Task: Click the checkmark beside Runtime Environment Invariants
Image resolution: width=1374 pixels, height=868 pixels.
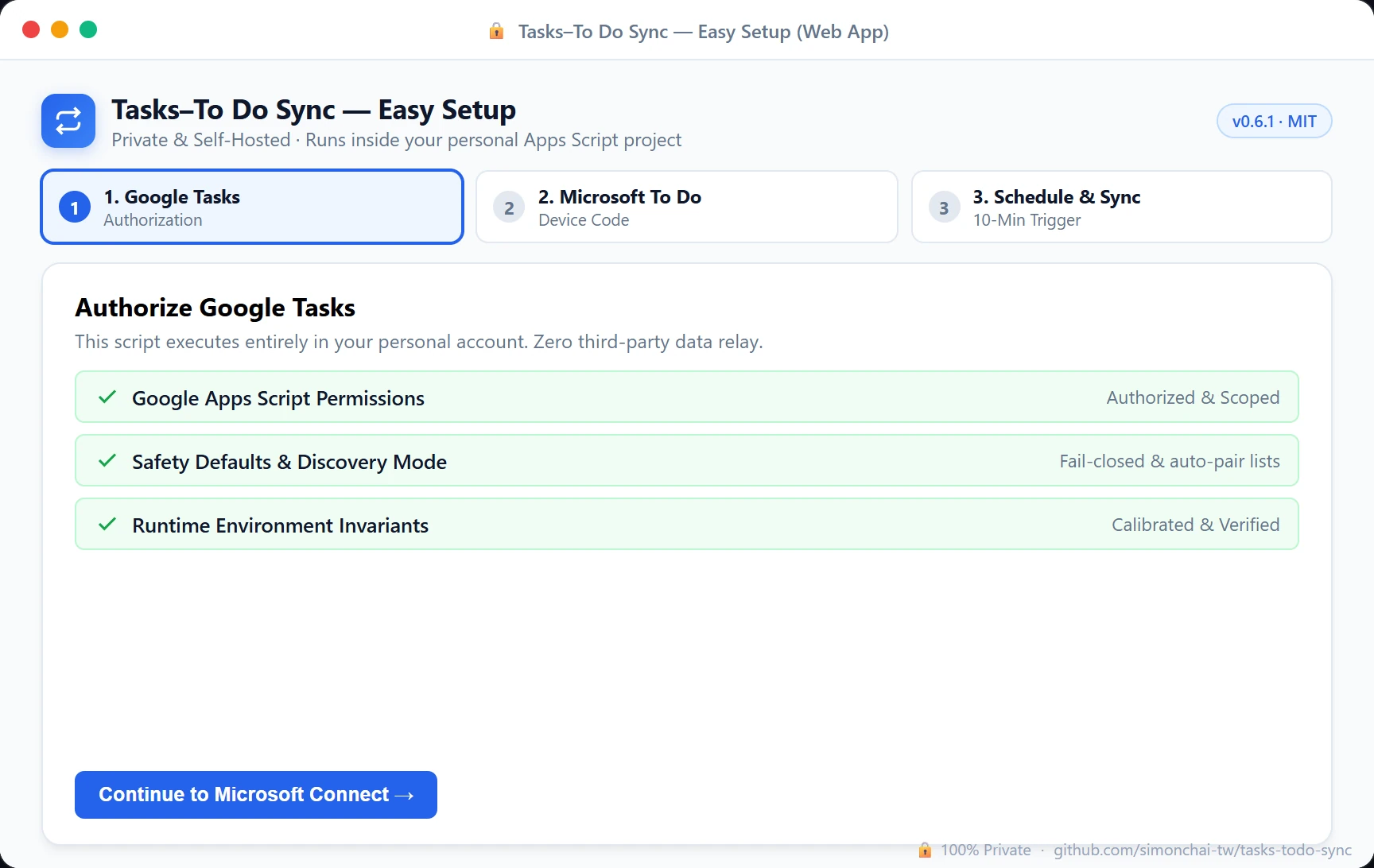Action: click(107, 524)
